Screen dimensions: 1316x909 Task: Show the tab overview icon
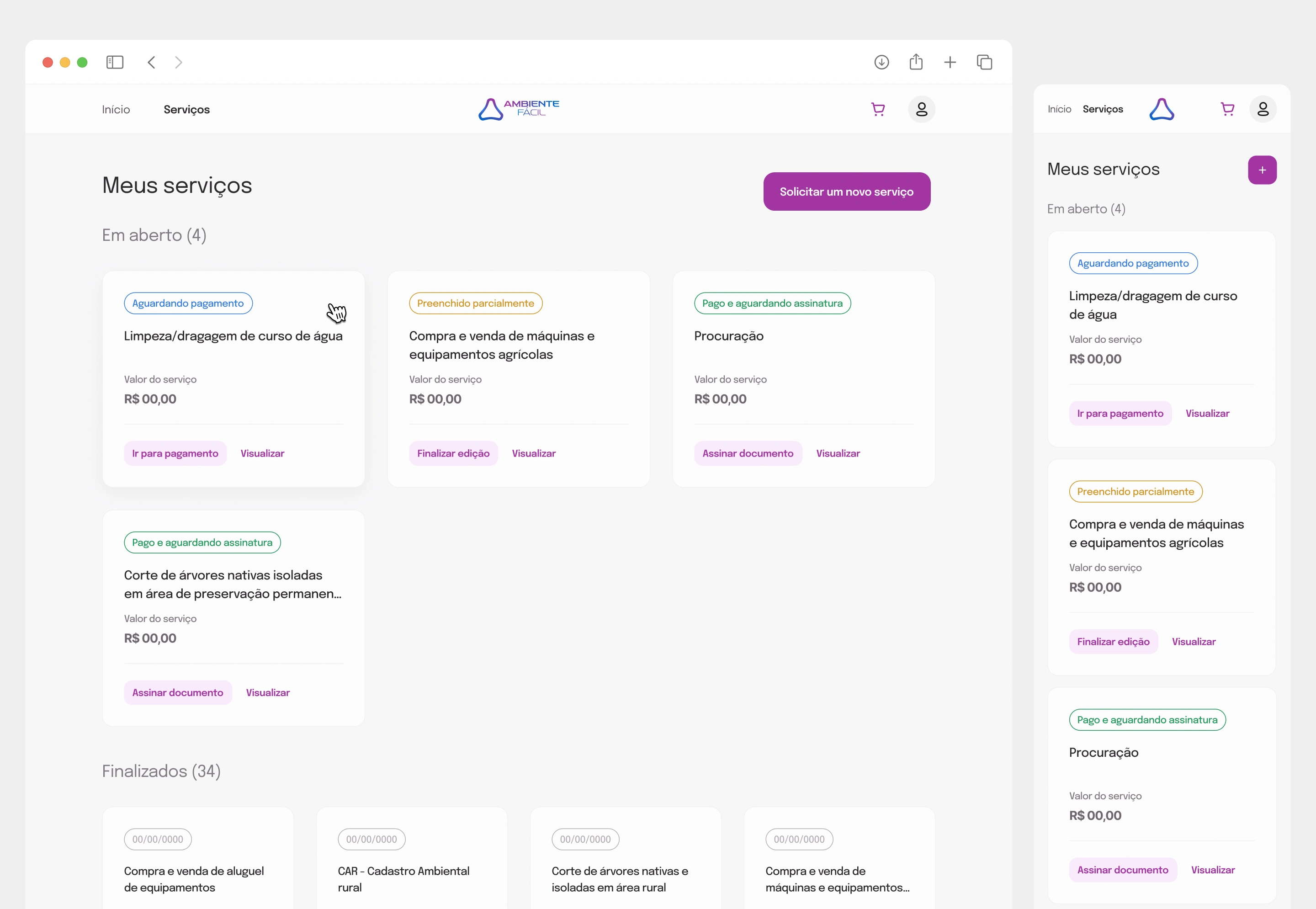click(x=985, y=62)
